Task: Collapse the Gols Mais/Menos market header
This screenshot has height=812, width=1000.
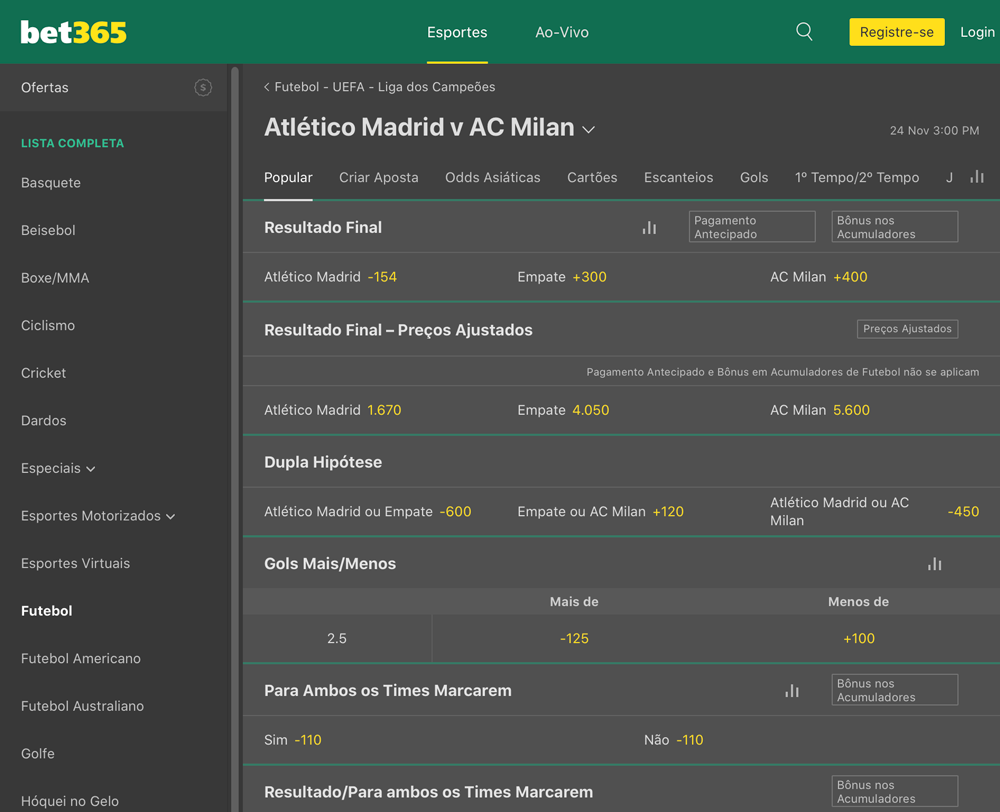Action: [330, 564]
